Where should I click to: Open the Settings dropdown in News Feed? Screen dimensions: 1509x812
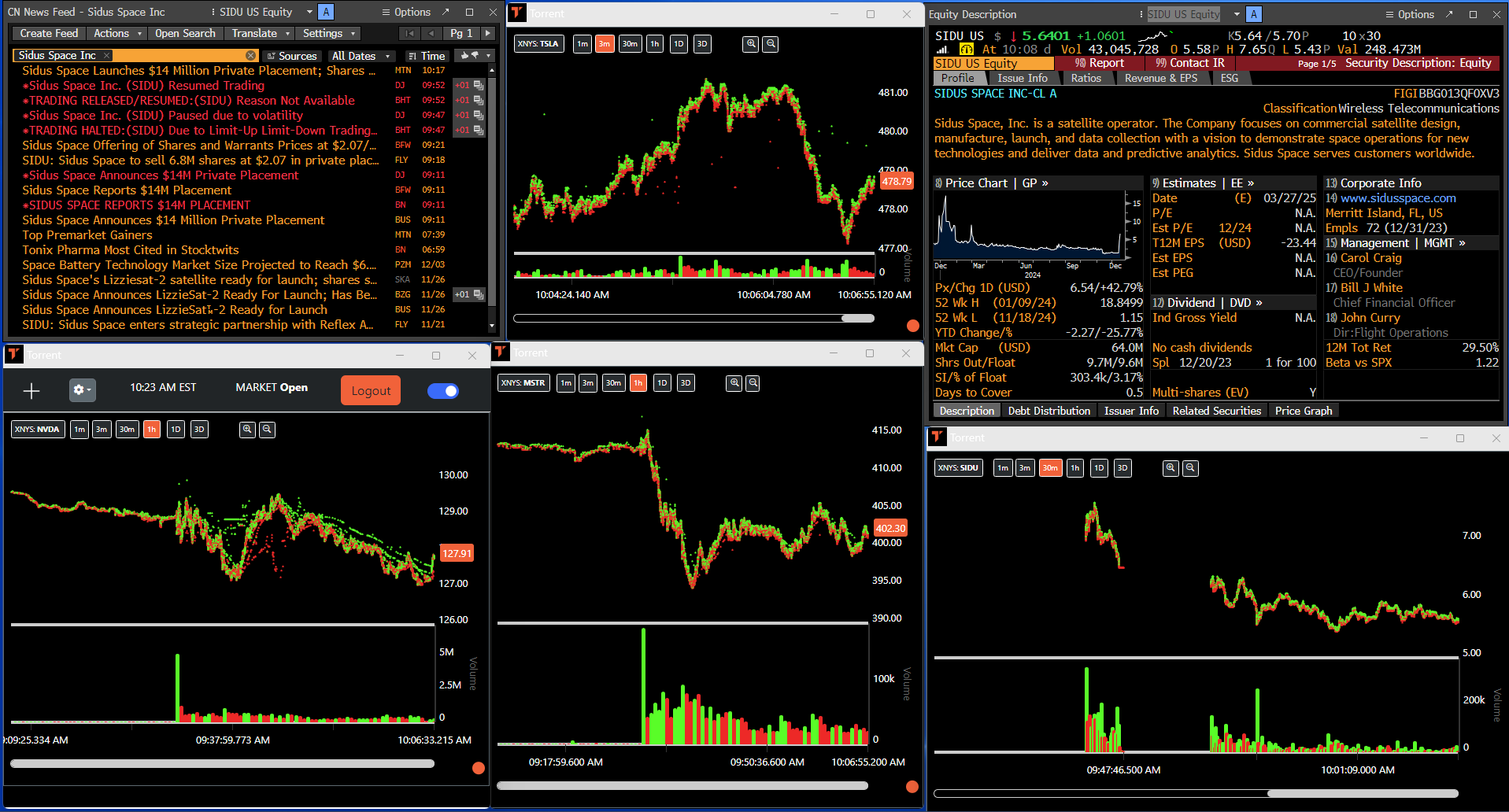tap(329, 33)
